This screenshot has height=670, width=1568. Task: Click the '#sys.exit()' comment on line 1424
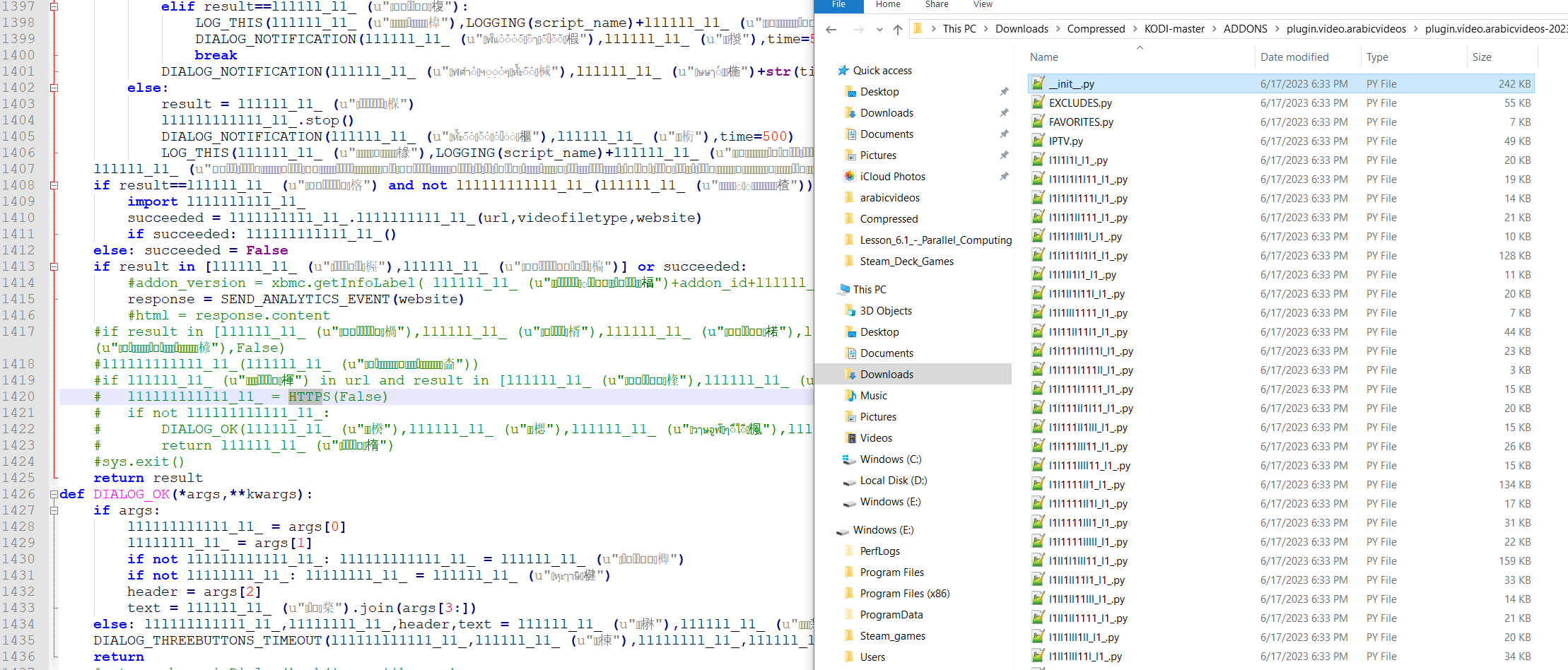pos(139,462)
